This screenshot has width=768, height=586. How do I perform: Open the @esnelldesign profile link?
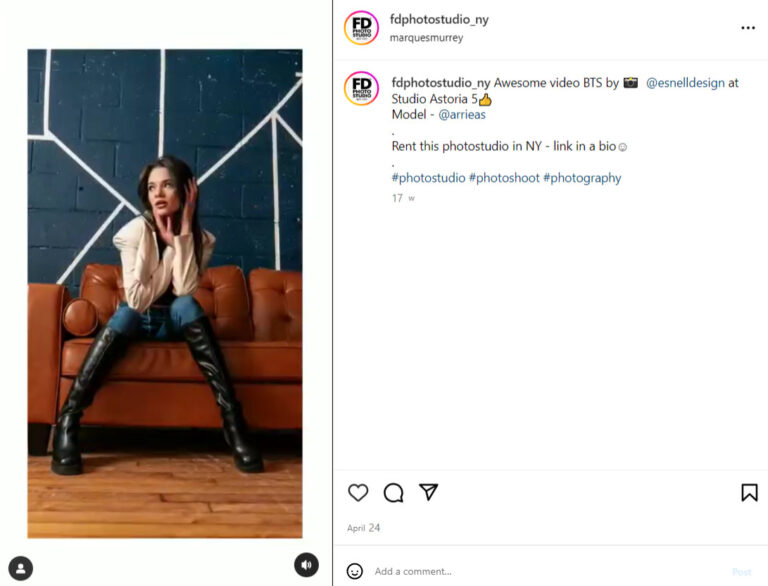click(685, 83)
